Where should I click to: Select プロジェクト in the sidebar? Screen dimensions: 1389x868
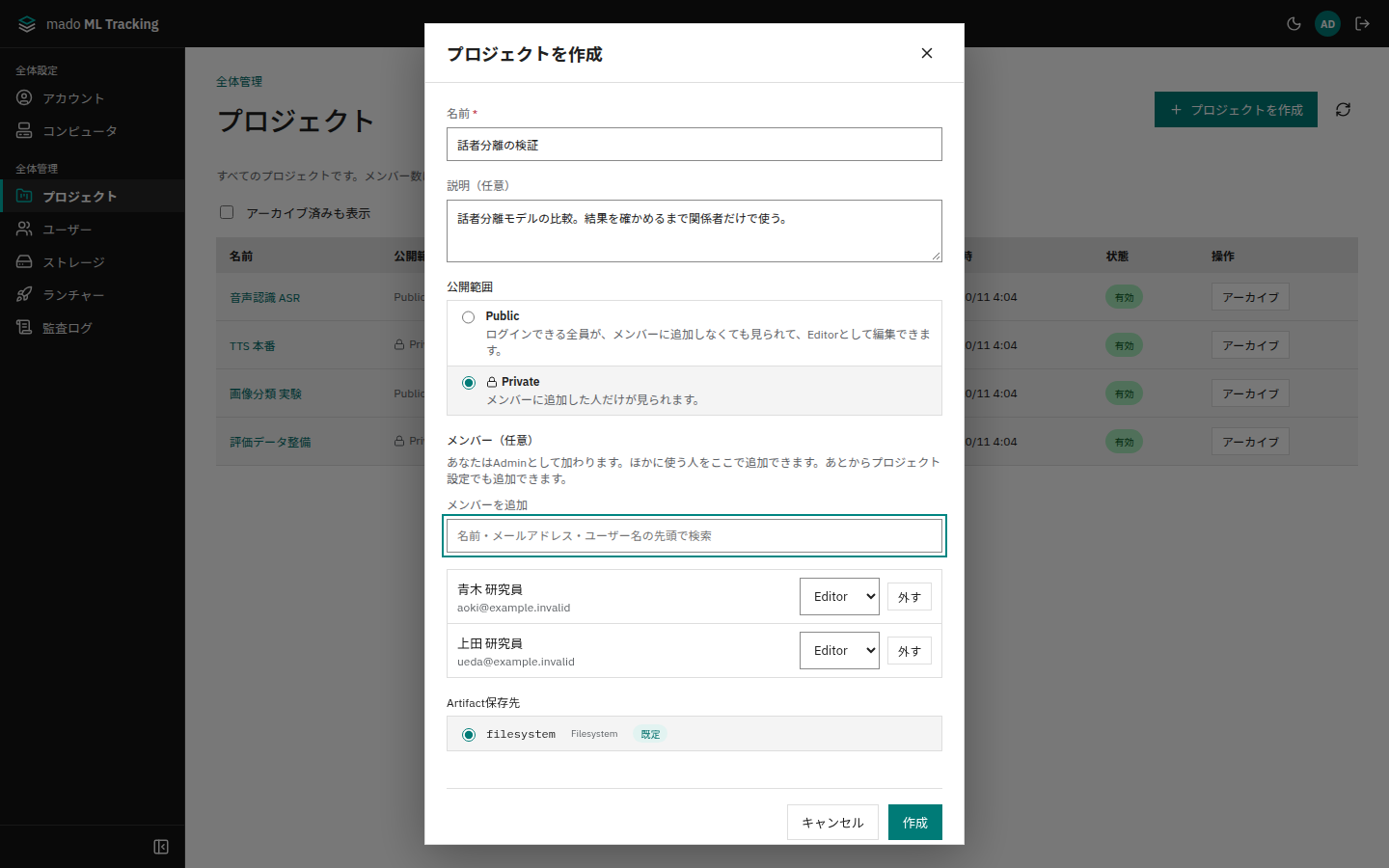(x=93, y=197)
